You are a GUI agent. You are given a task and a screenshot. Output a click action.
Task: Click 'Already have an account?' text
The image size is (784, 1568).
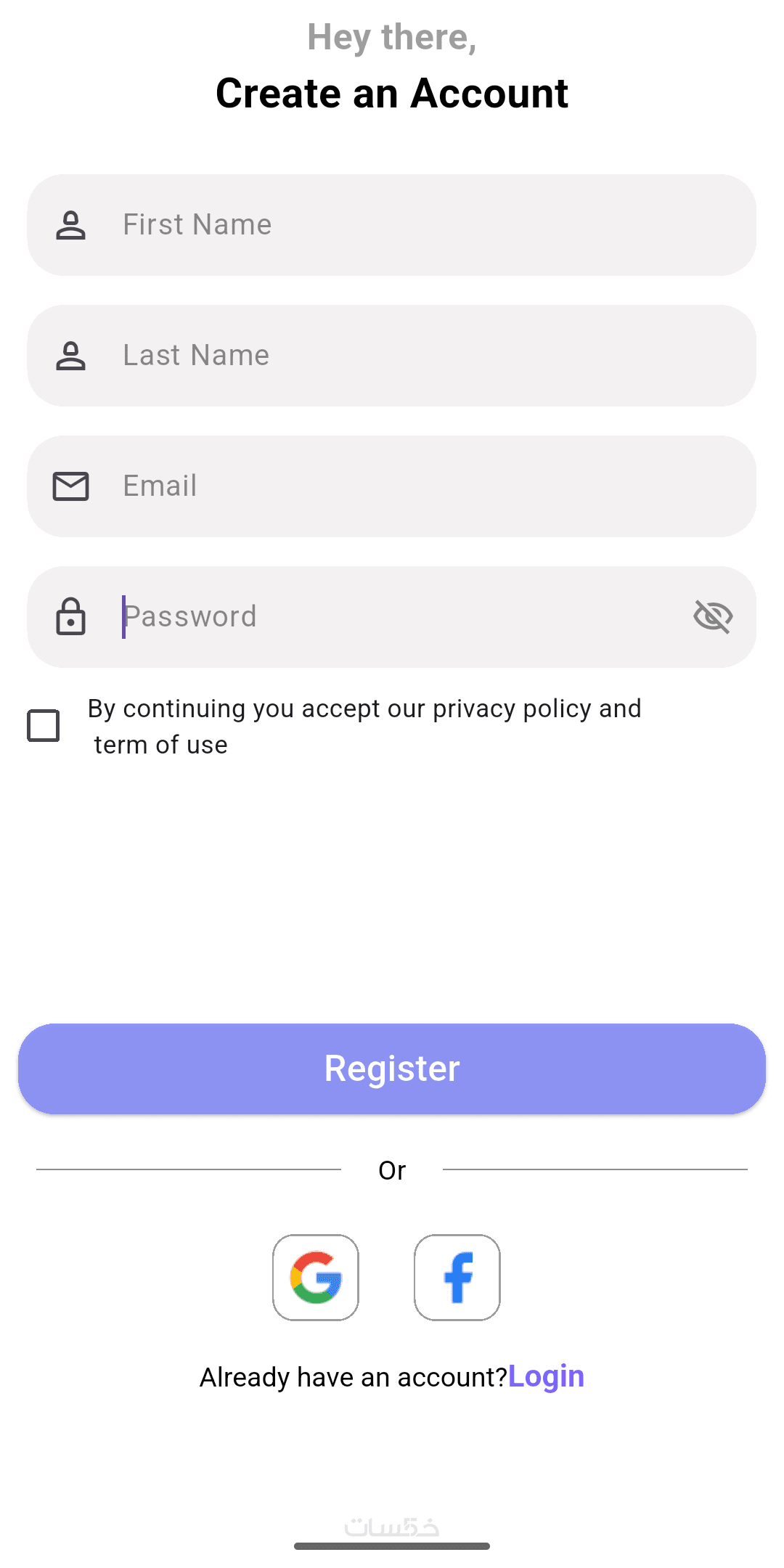[353, 1377]
